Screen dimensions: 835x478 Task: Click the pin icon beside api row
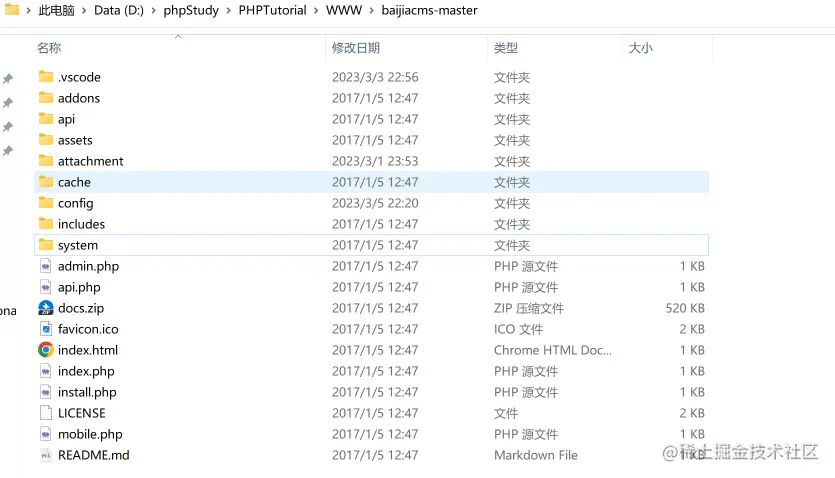coord(7,127)
